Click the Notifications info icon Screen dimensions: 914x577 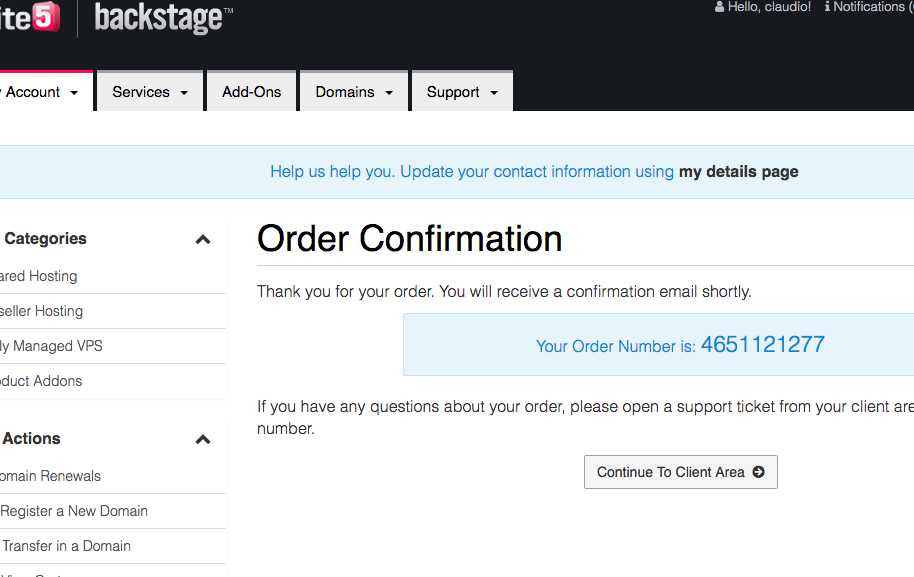pyautogui.click(x=827, y=7)
